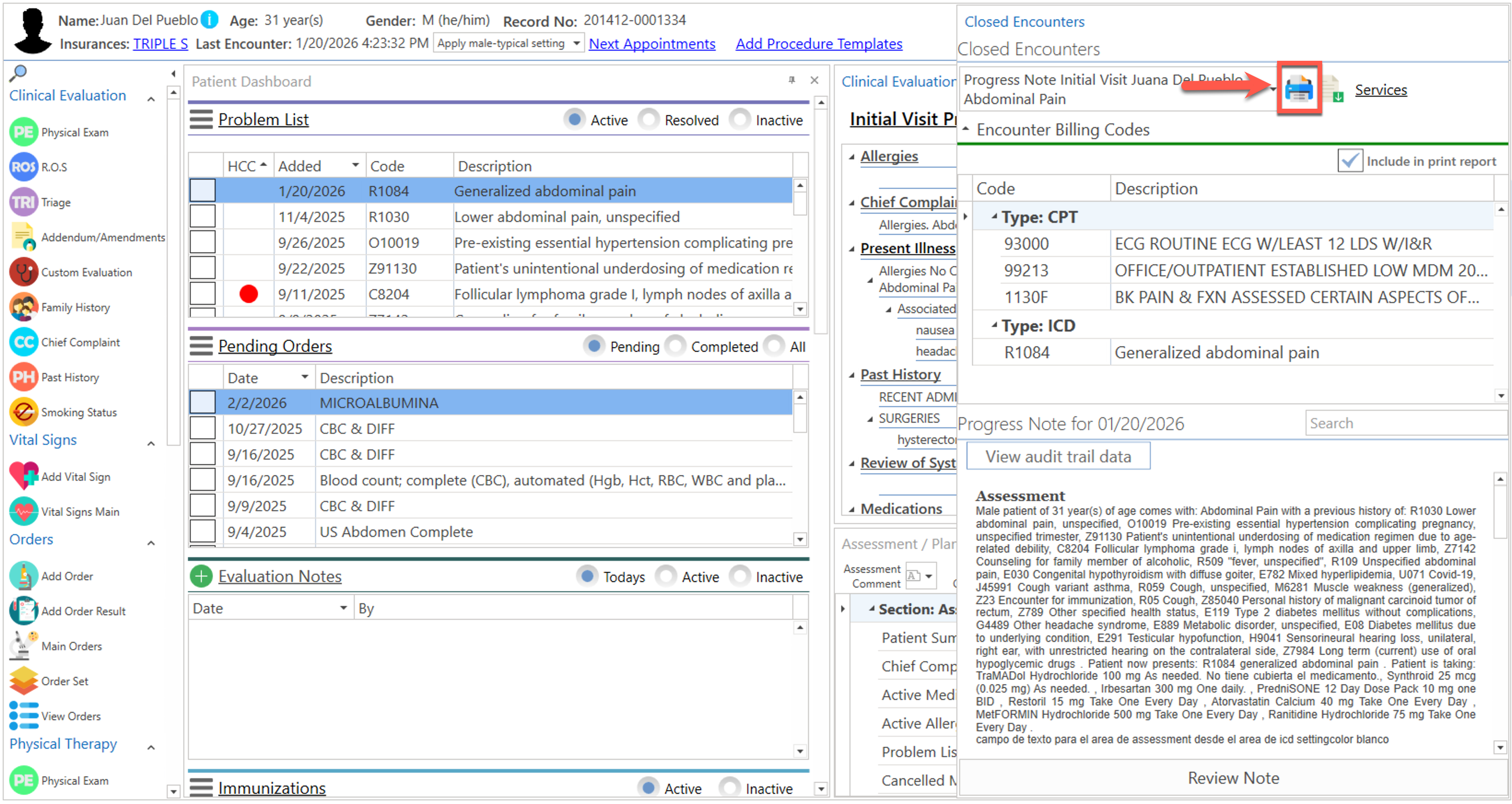Image resolution: width=1512 pixels, height=804 pixels.
Task: Click the green plus for Evaluation Notes
Action: 201,577
